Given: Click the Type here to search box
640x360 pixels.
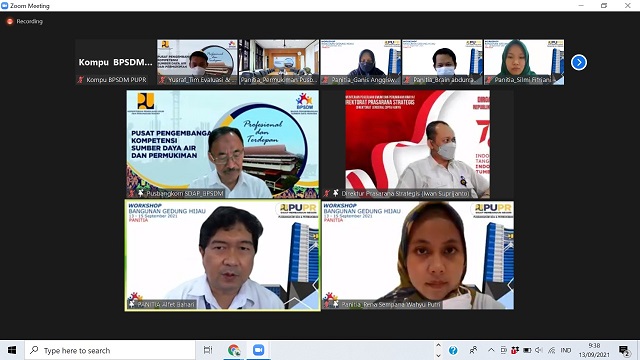Looking at the screenshot, I should point(110,350).
